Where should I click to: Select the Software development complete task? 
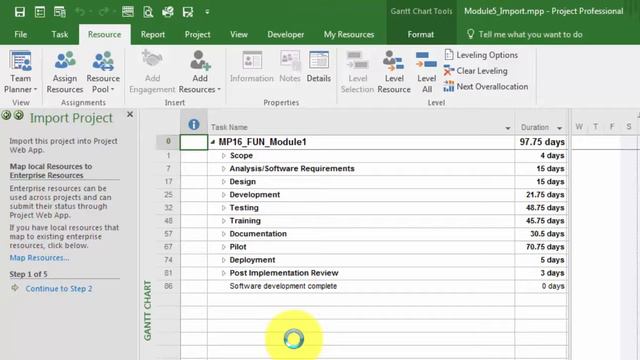[283, 286]
